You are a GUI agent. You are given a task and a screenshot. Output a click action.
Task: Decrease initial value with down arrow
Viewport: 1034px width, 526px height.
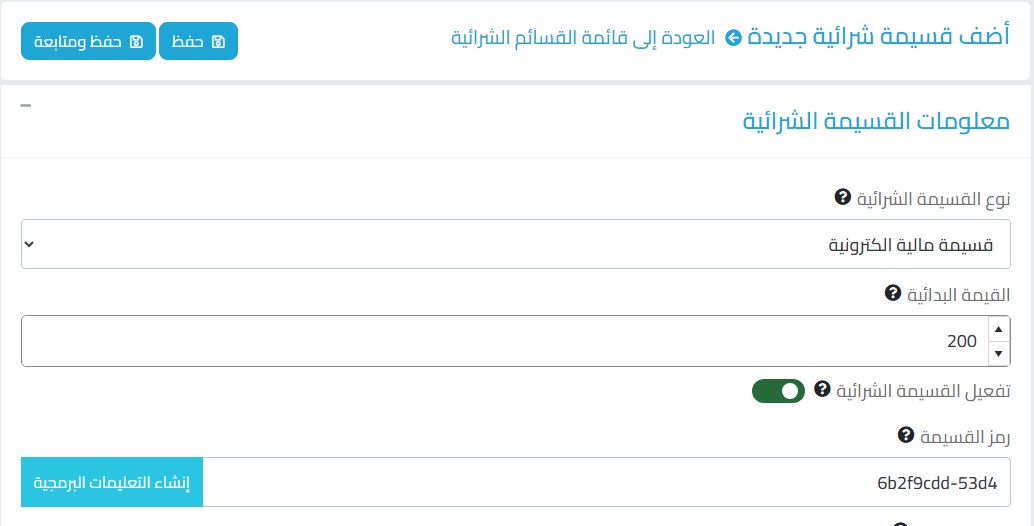(998, 353)
